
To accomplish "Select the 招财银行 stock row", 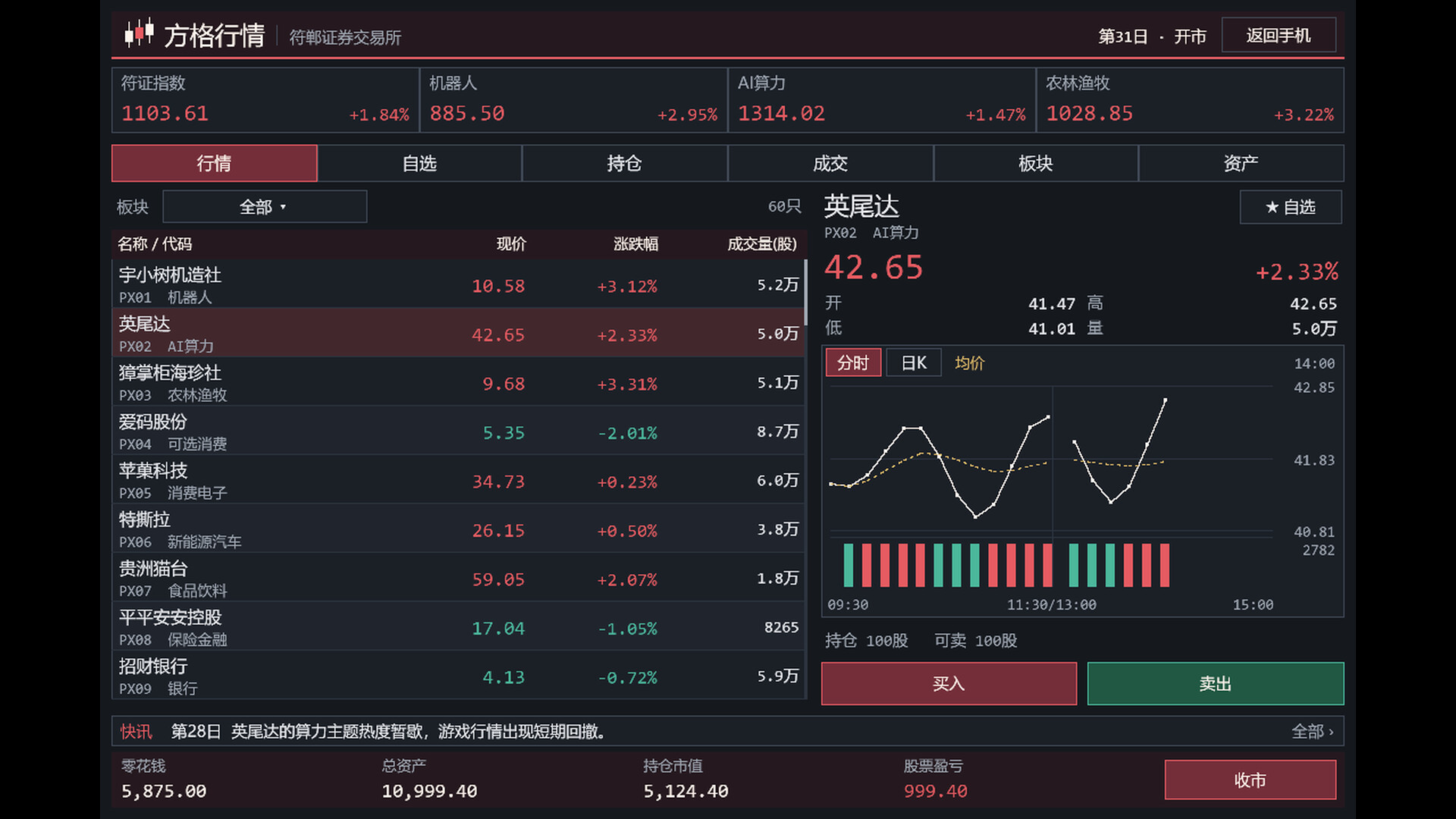I will click(x=458, y=676).
